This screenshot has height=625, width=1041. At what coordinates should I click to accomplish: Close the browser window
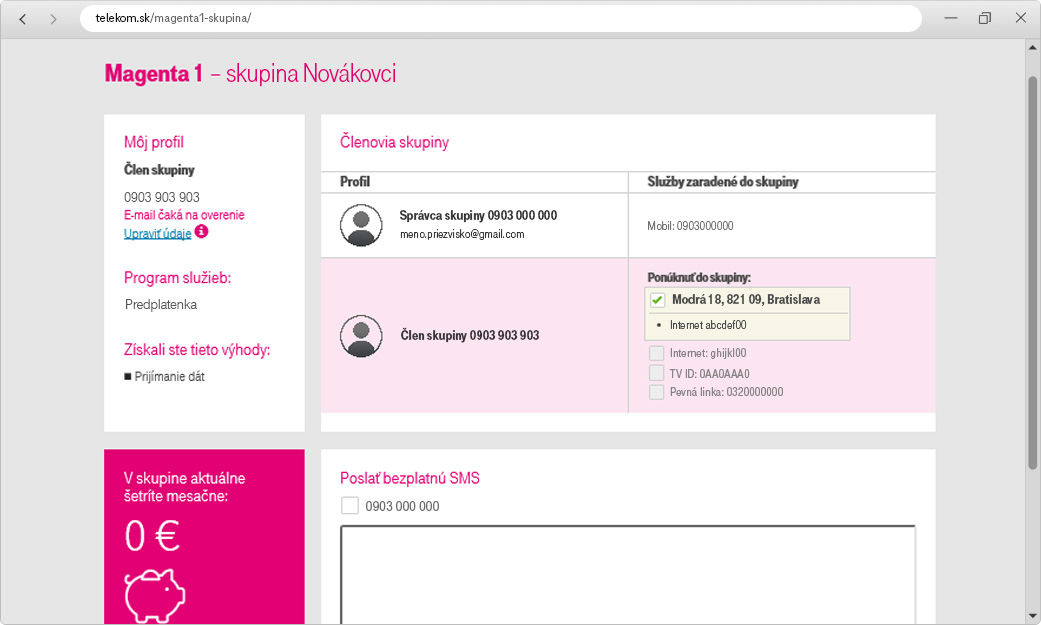click(1021, 18)
